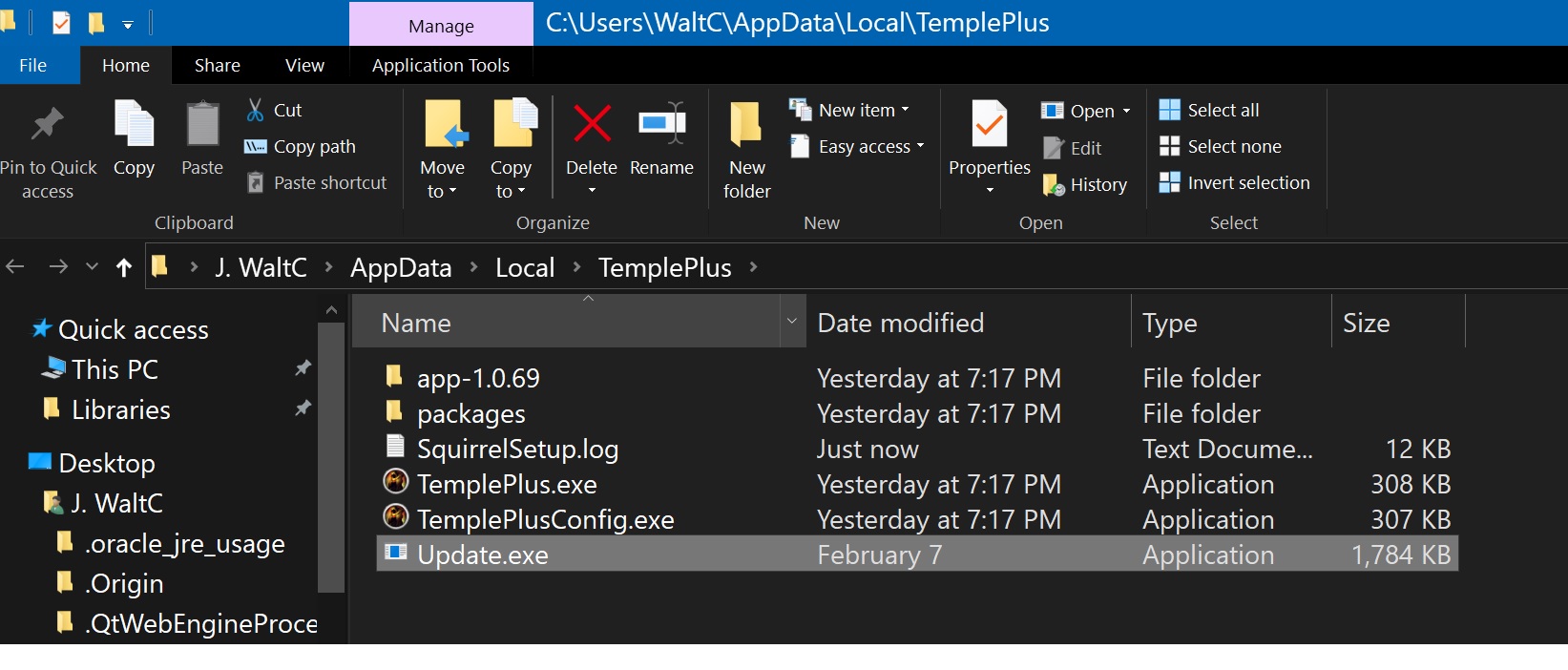The height and width of the screenshot is (670, 1568).
Task: Select the packages folder
Action: (x=917, y=413)
